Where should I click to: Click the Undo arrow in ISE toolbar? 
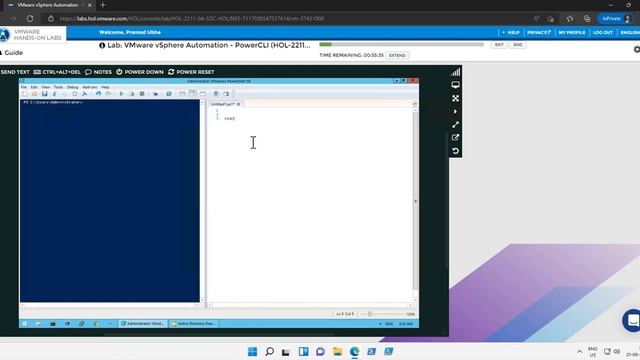pyautogui.click(x=98, y=94)
